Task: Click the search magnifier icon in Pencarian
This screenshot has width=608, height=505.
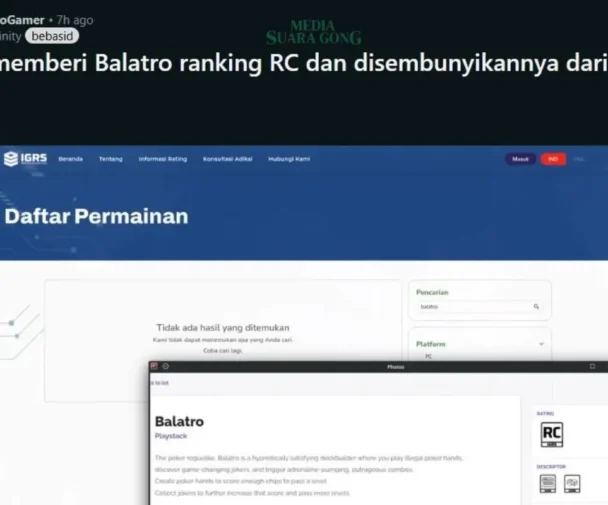Action: pyautogui.click(x=536, y=307)
